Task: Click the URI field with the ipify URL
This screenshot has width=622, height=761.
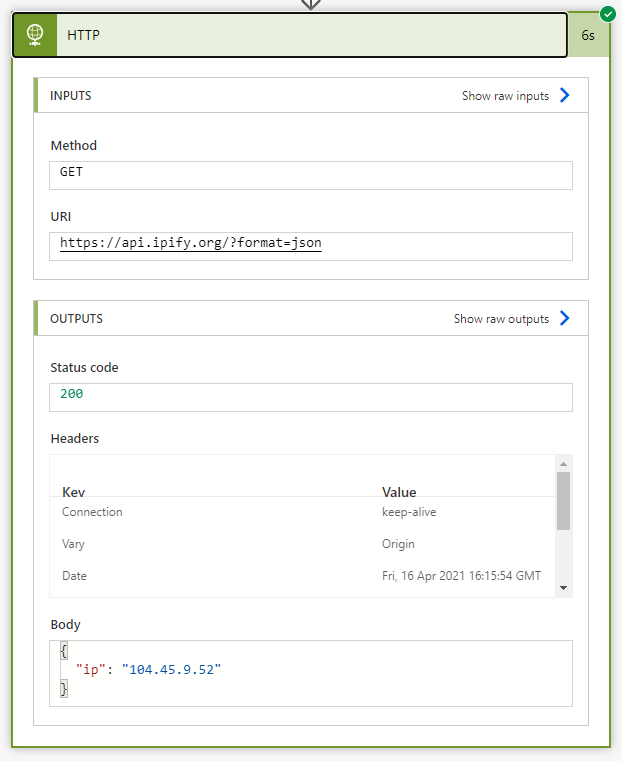Action: [310, 246]
